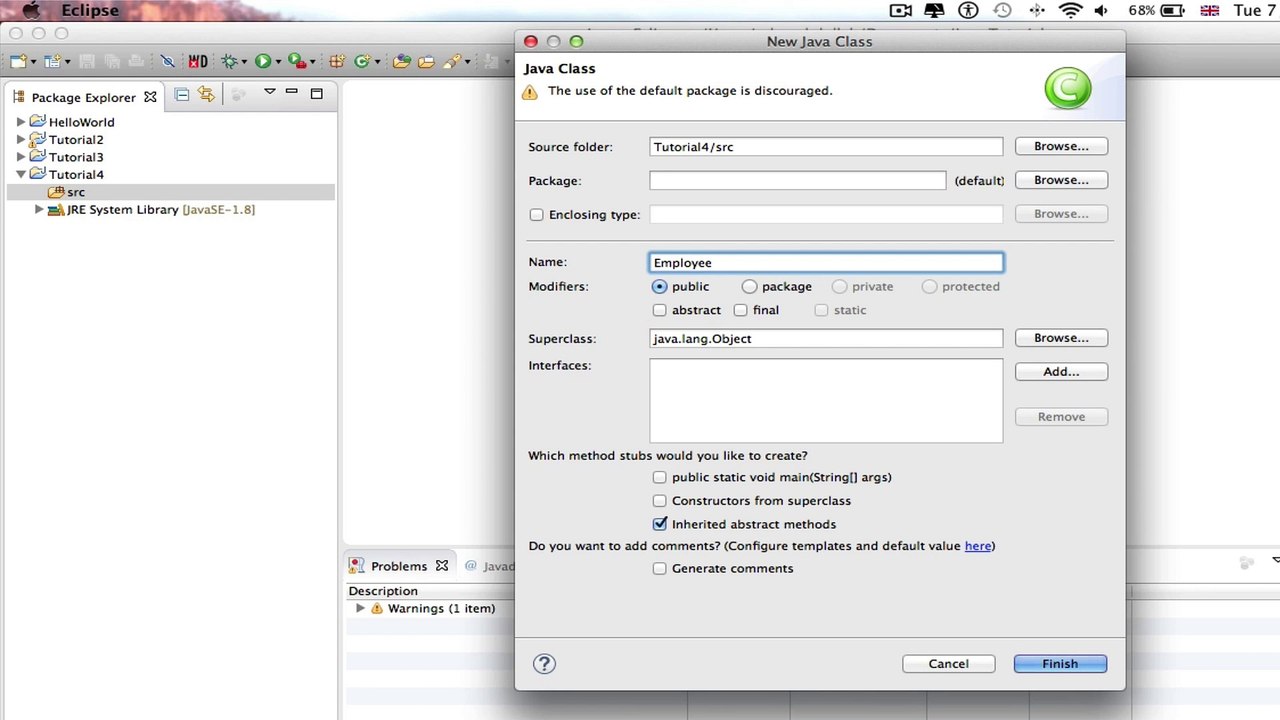
Task: Expand the Tutorial2 project tree
Action: [x=21, y=140]
